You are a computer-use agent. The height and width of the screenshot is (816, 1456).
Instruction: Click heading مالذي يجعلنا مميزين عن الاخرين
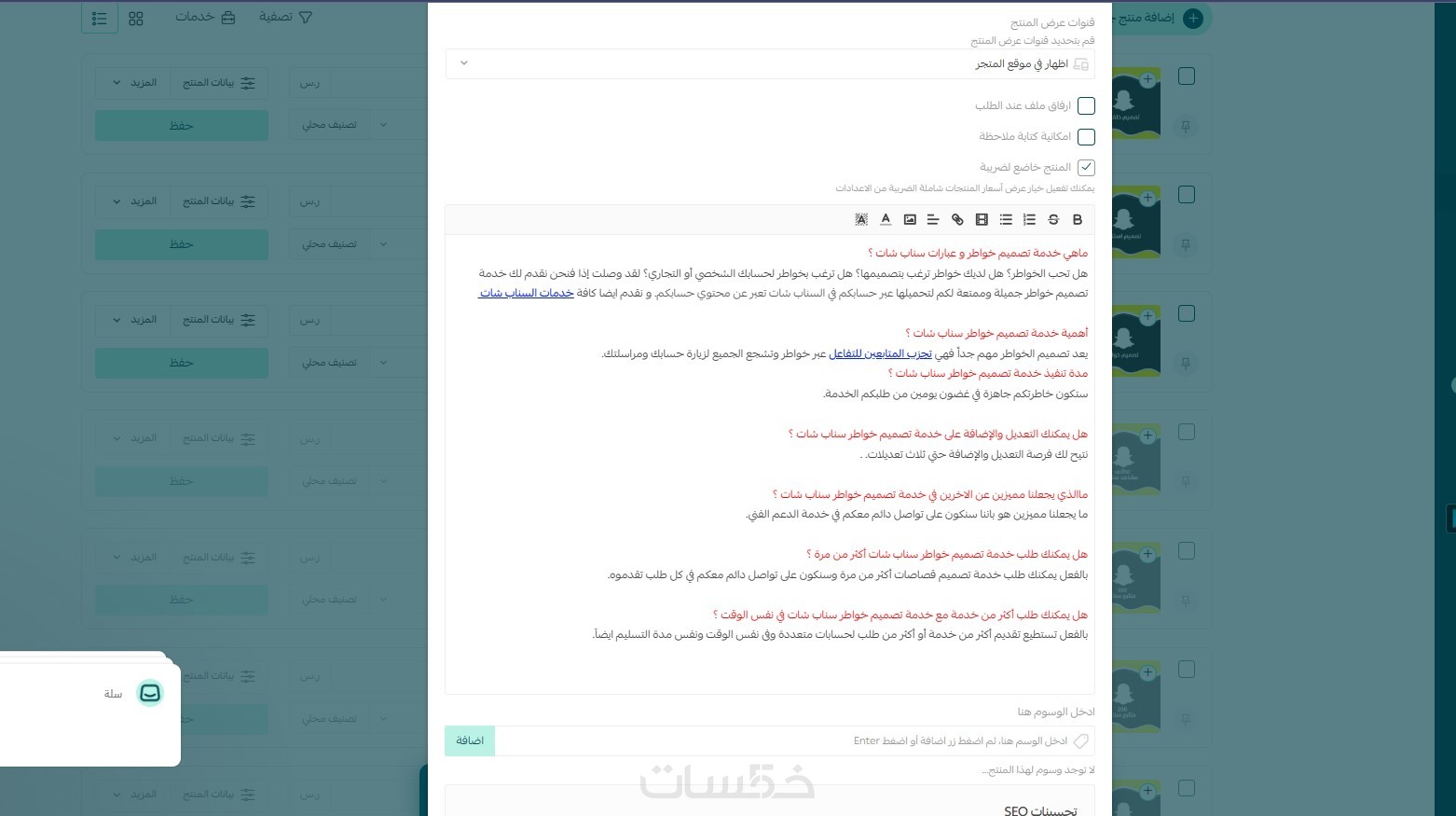coord(930,494)
